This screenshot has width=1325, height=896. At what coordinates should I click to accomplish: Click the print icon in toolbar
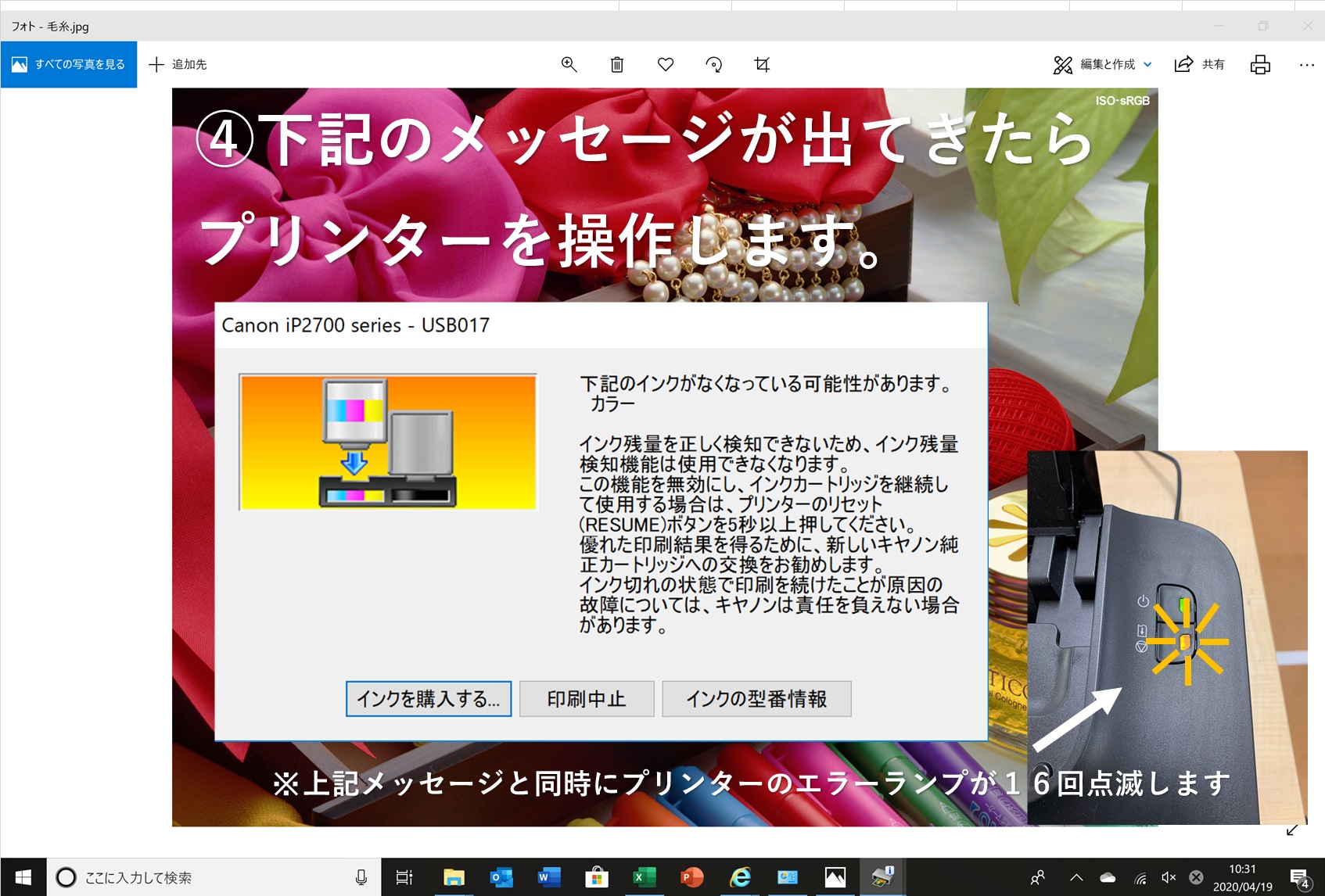pyautogui.click(x=1260, y=65)
